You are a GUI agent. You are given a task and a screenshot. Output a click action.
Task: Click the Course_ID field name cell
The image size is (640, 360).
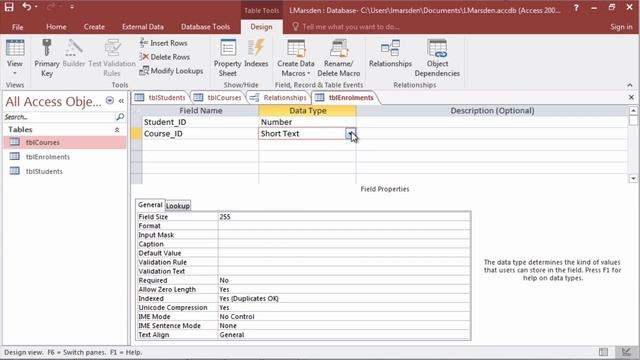[x=200, y=133]
